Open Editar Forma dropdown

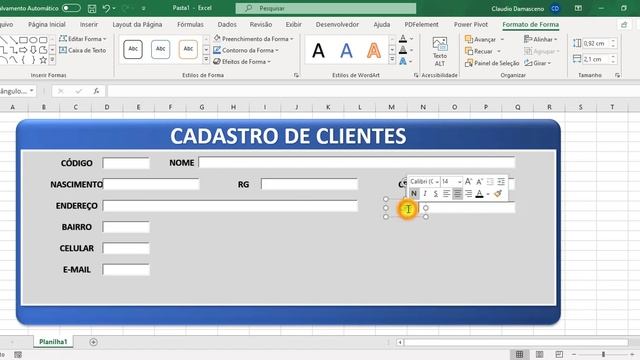pyautogui.click(x=83, y=39)
